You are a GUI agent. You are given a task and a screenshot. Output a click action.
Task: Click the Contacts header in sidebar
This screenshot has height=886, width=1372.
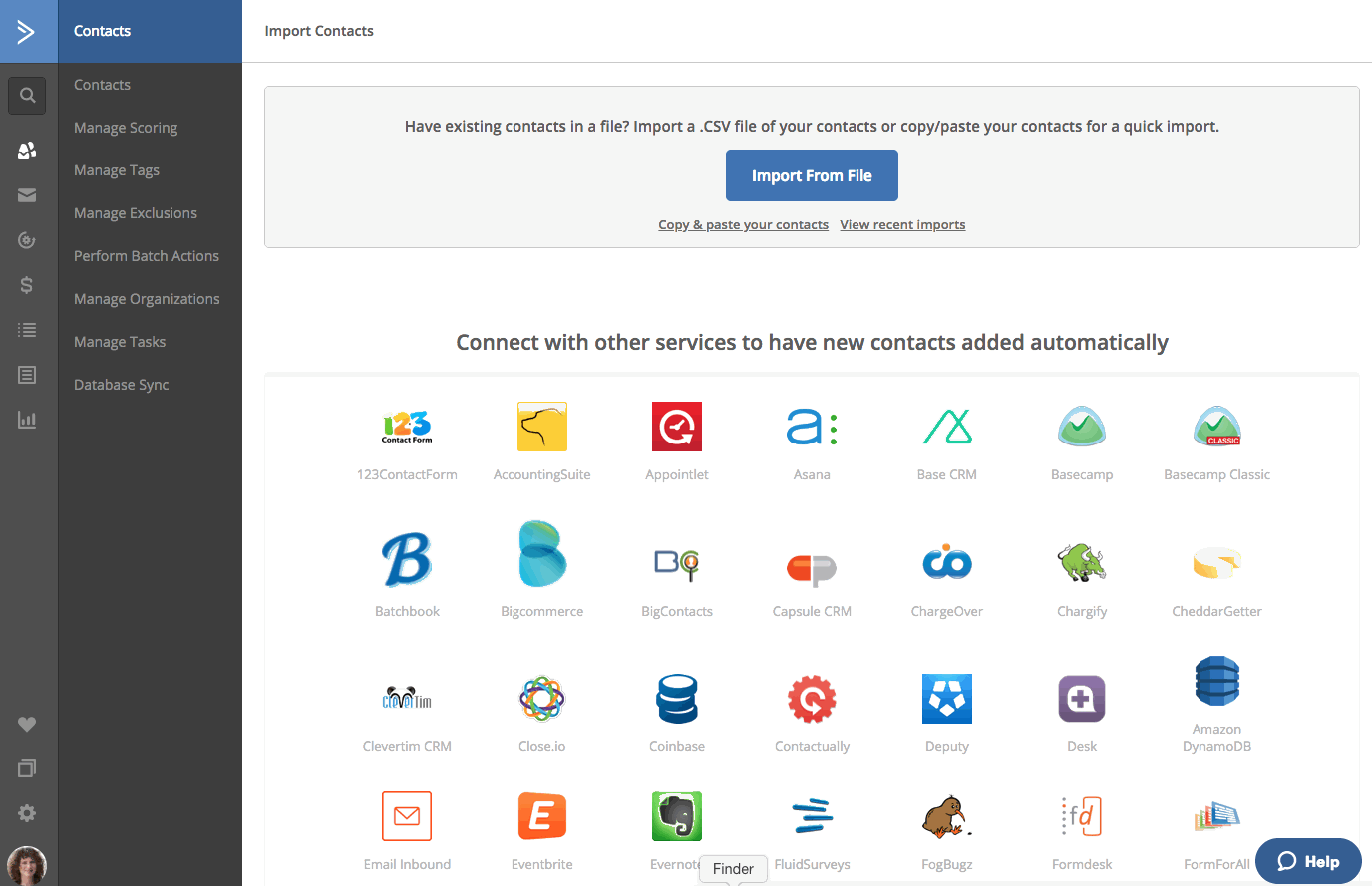(102, 31)
